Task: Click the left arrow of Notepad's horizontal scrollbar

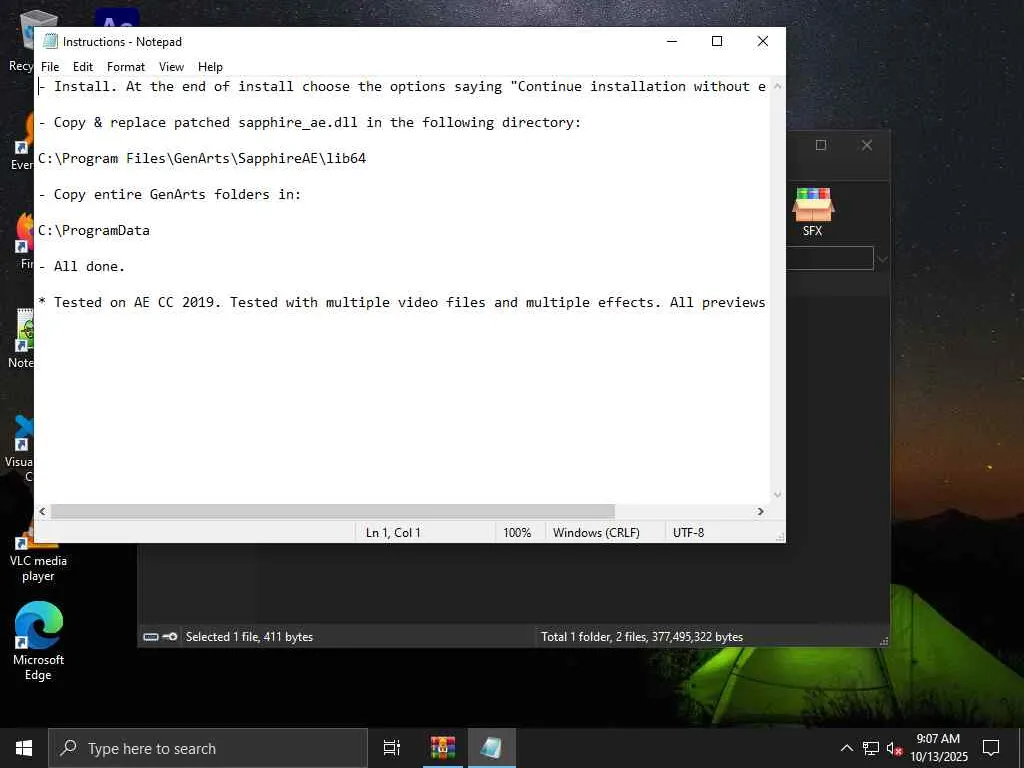Action: (x=42, y=511)
